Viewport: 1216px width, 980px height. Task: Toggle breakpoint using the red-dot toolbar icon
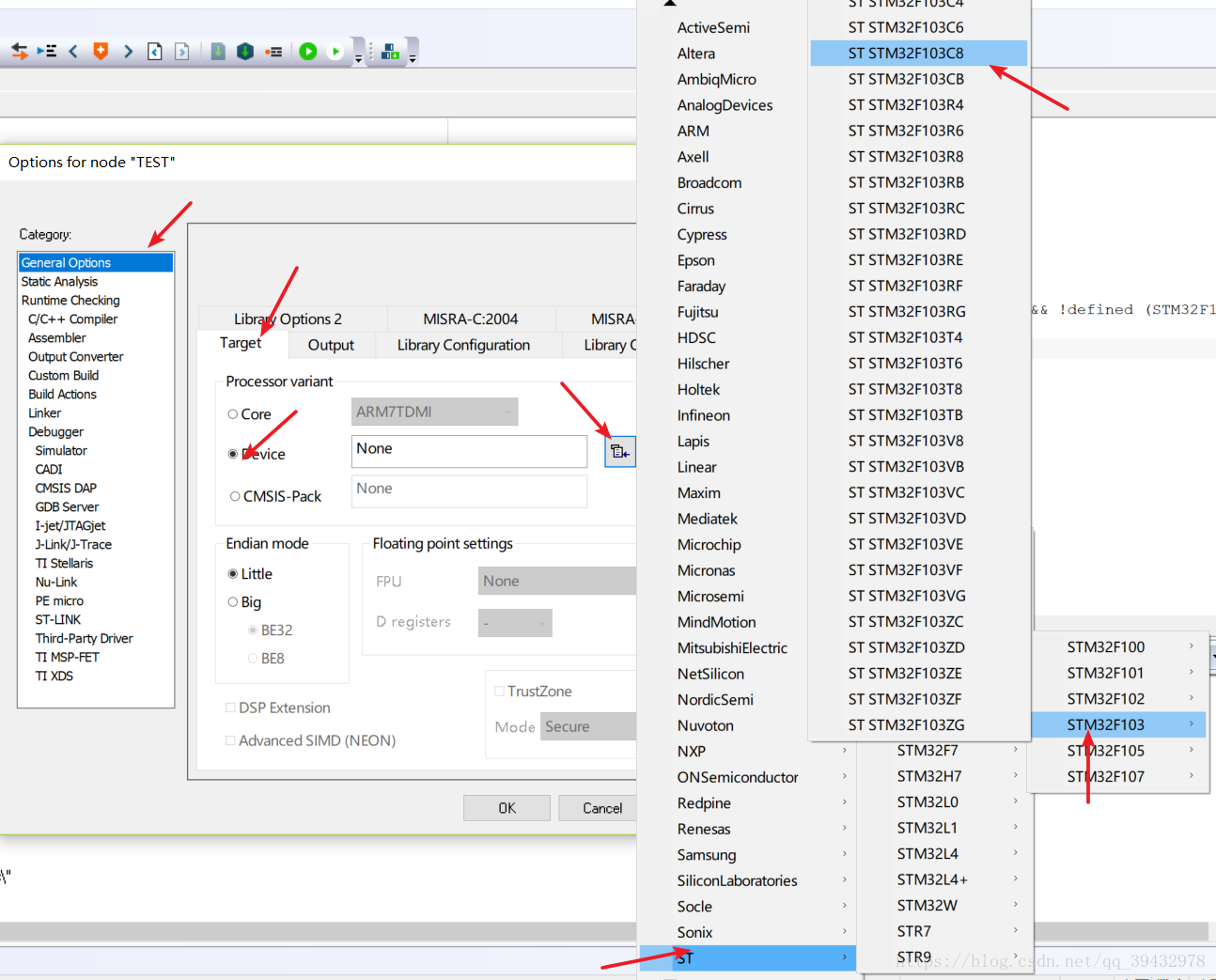coord(273,52)
